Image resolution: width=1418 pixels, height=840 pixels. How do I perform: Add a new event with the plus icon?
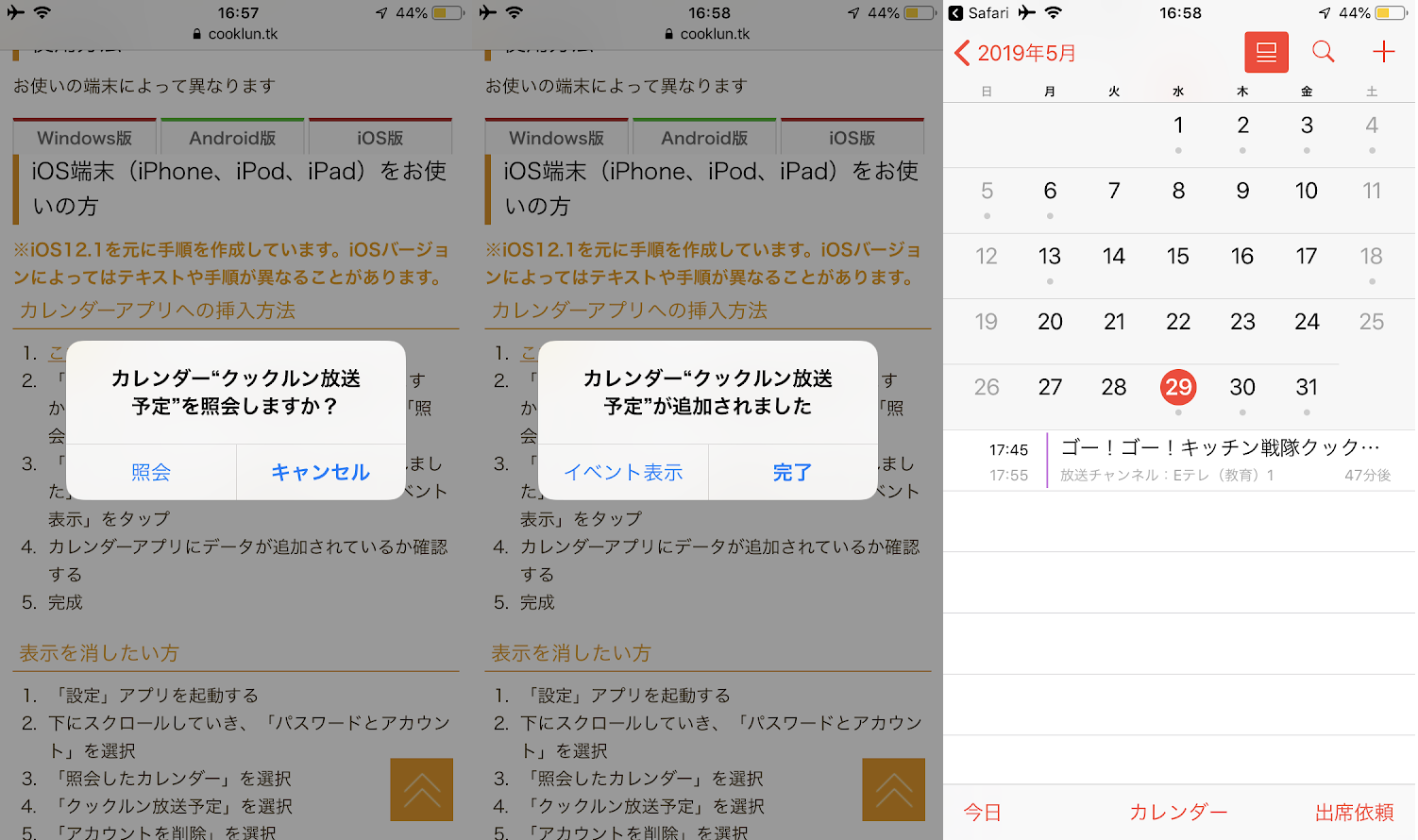[1383, 52]
